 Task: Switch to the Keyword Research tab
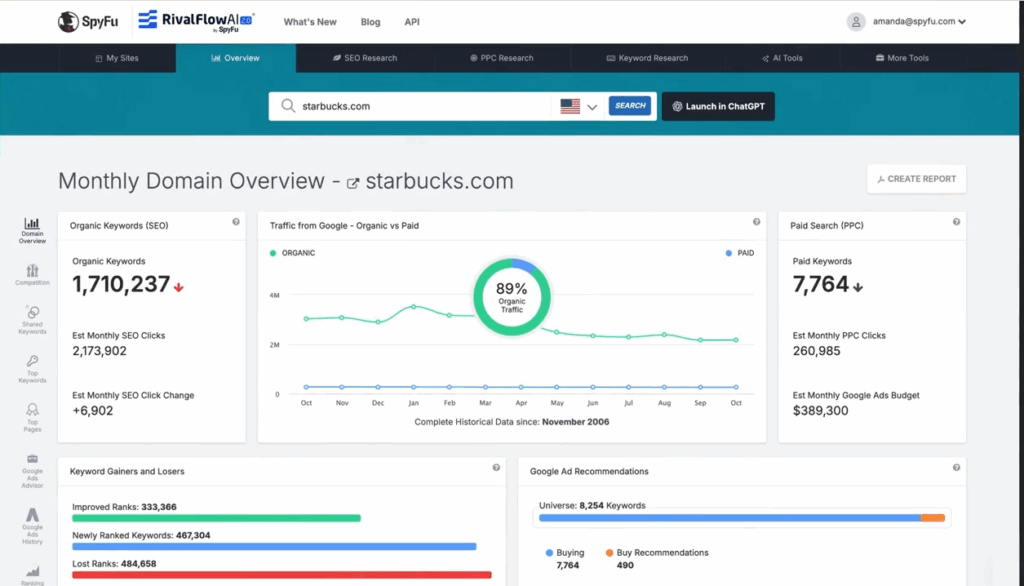point(646,58)
